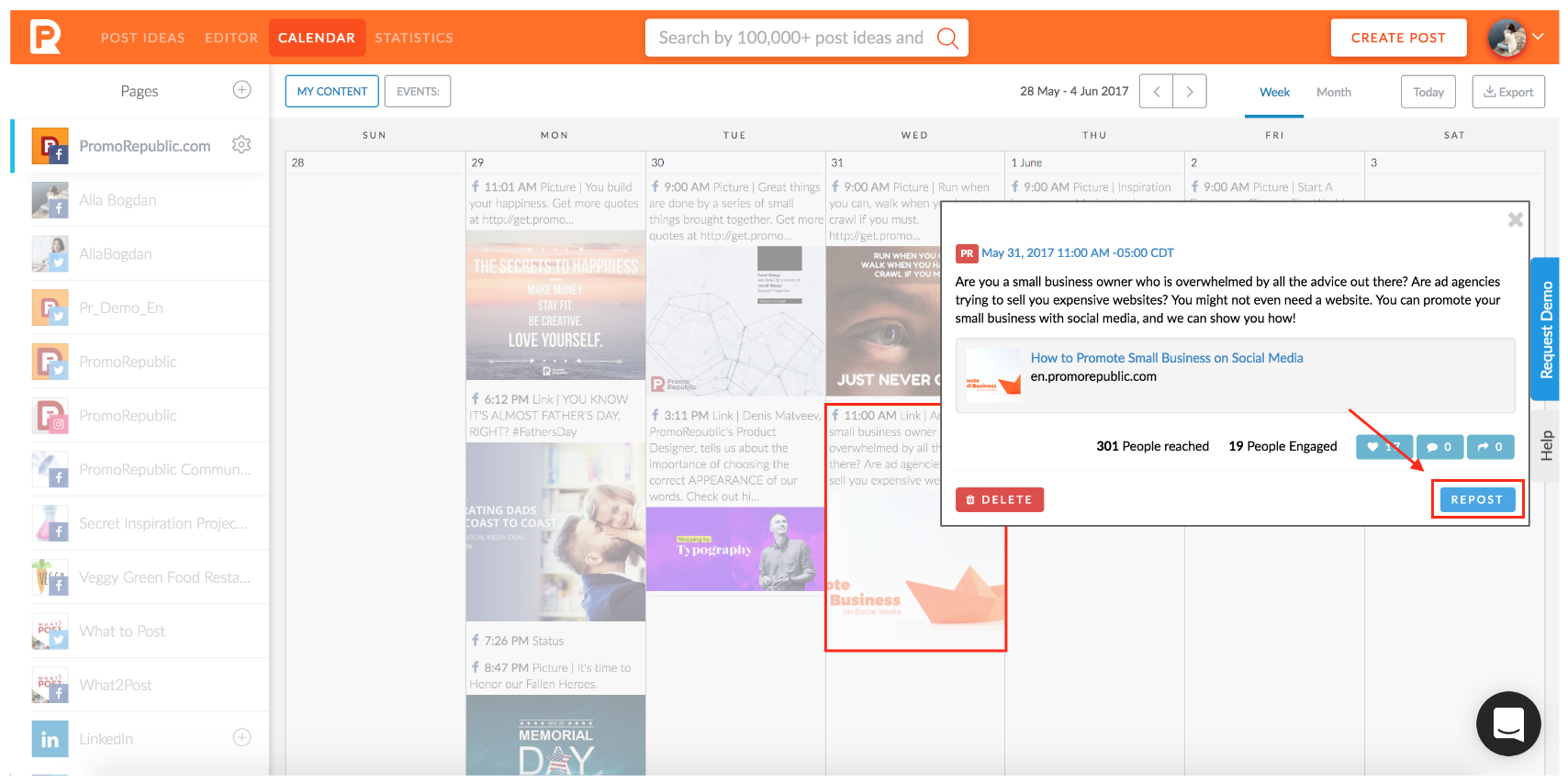
Task: Go to previous week arrow
Action: (x=1156, y=91)
